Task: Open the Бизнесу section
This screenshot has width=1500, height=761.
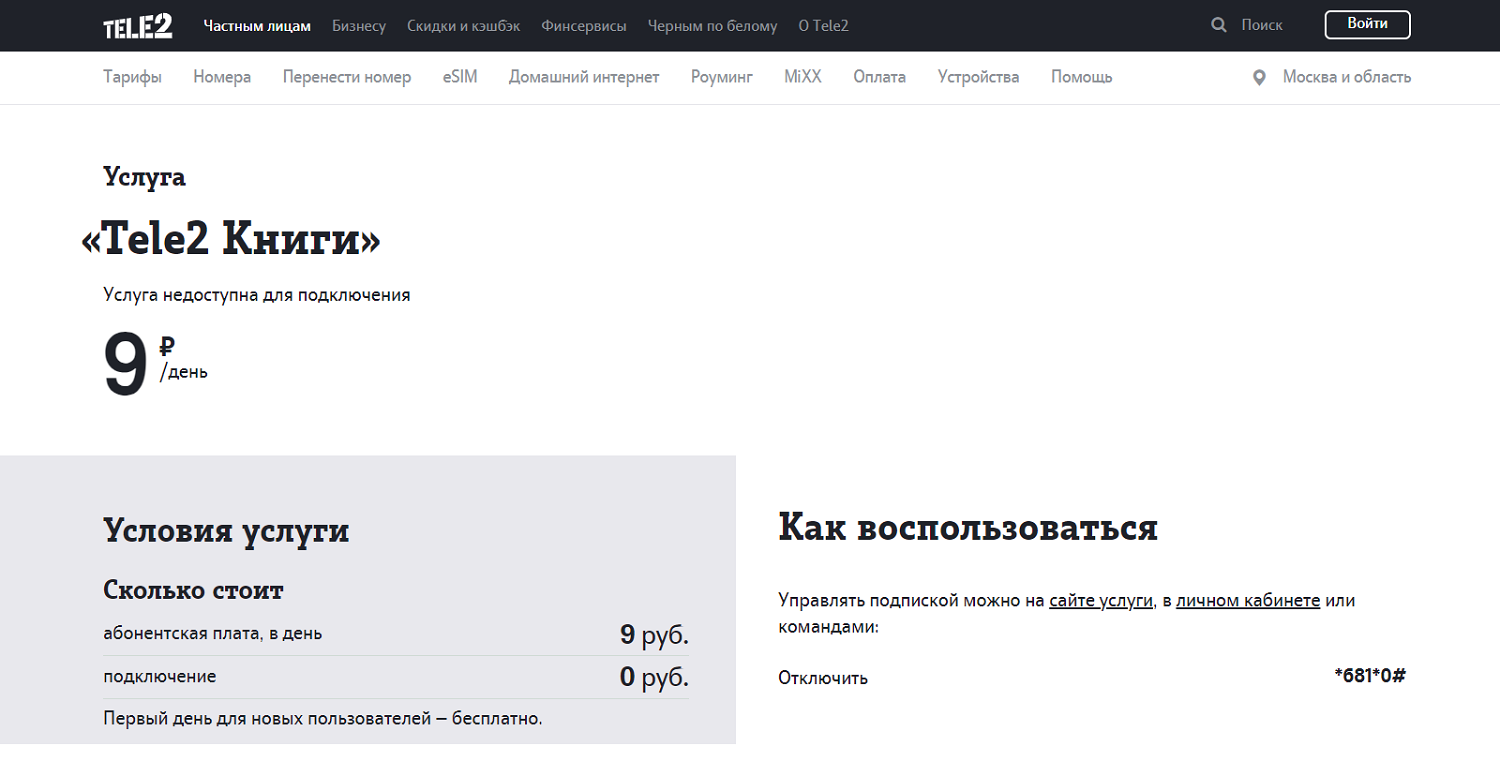Action: click(359, 26)
